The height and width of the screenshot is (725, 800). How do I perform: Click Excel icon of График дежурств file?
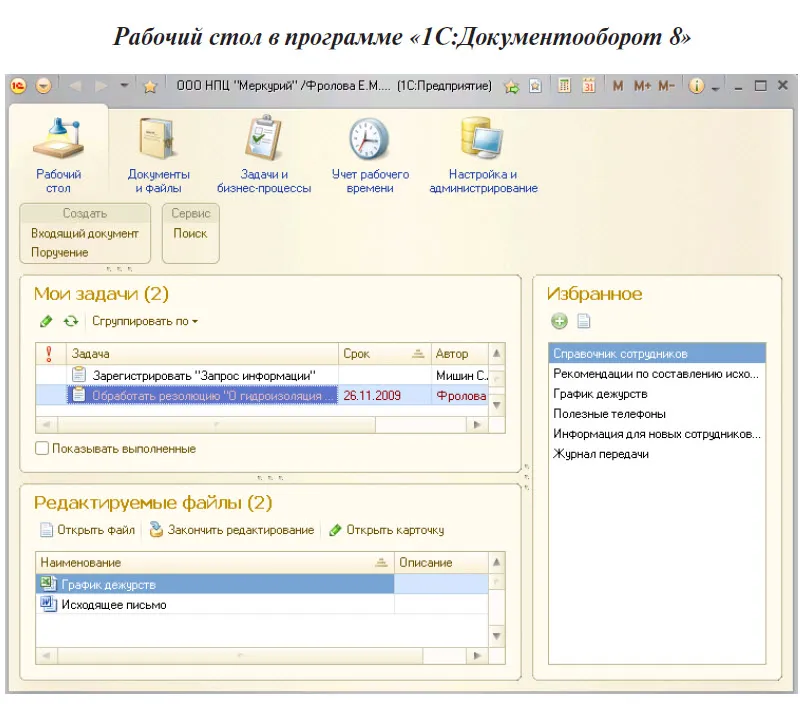tap(48, 584)
